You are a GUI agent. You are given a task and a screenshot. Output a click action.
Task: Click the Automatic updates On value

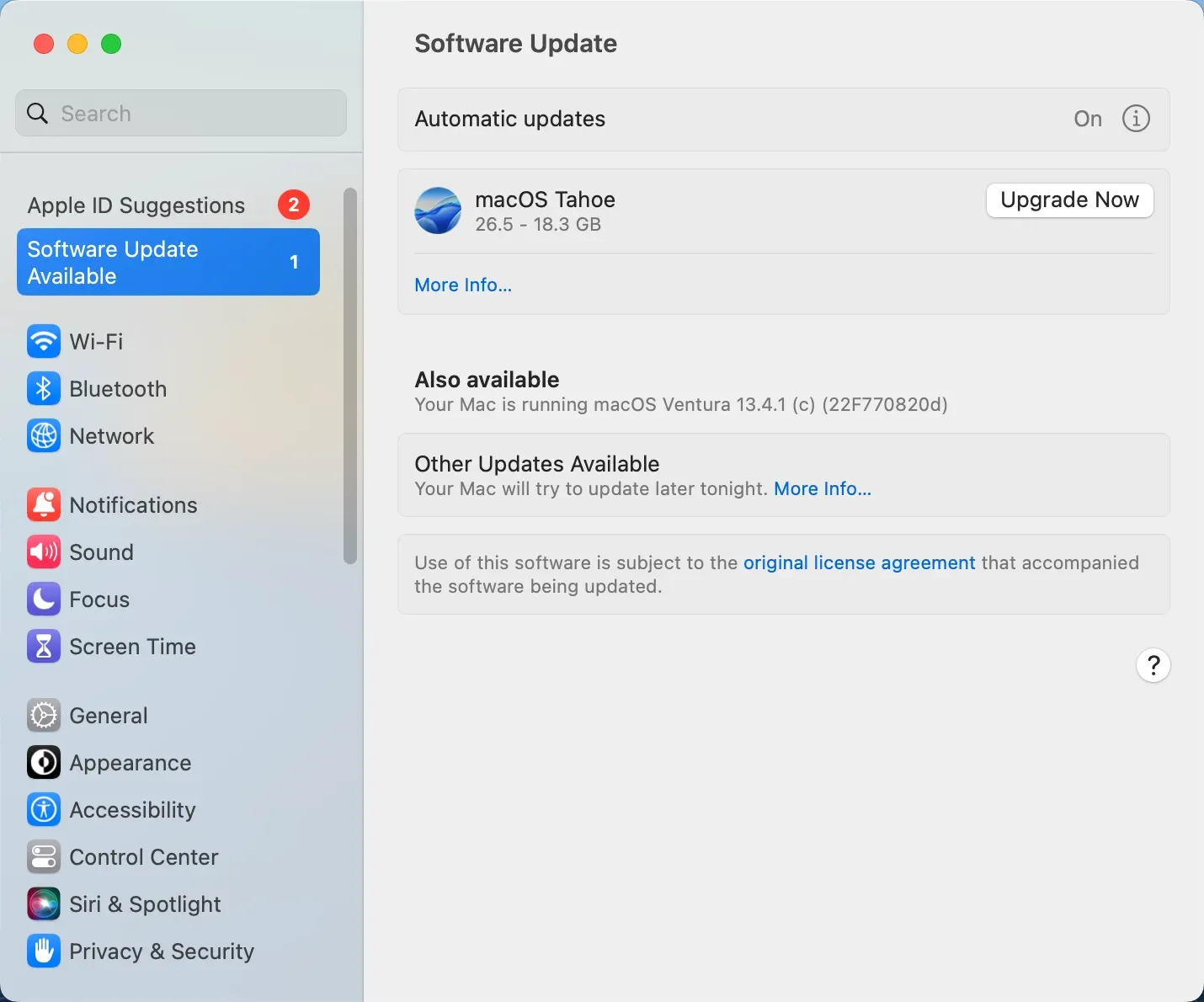coord(1088,119)
